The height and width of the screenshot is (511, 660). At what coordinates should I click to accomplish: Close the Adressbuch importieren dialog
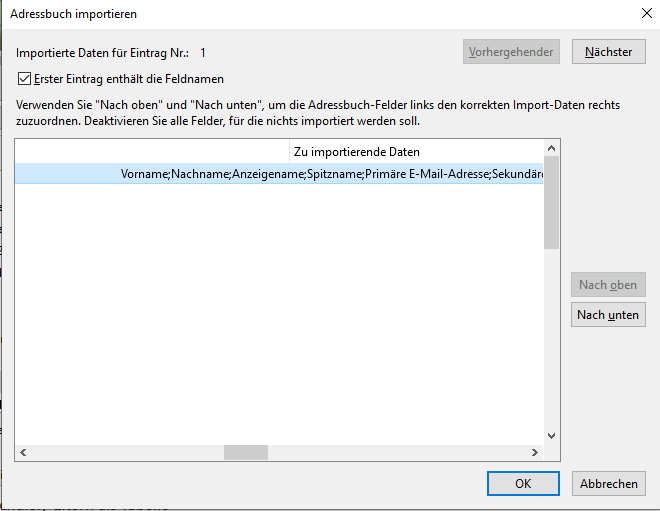pyautogui.click(x=647, y=13)
